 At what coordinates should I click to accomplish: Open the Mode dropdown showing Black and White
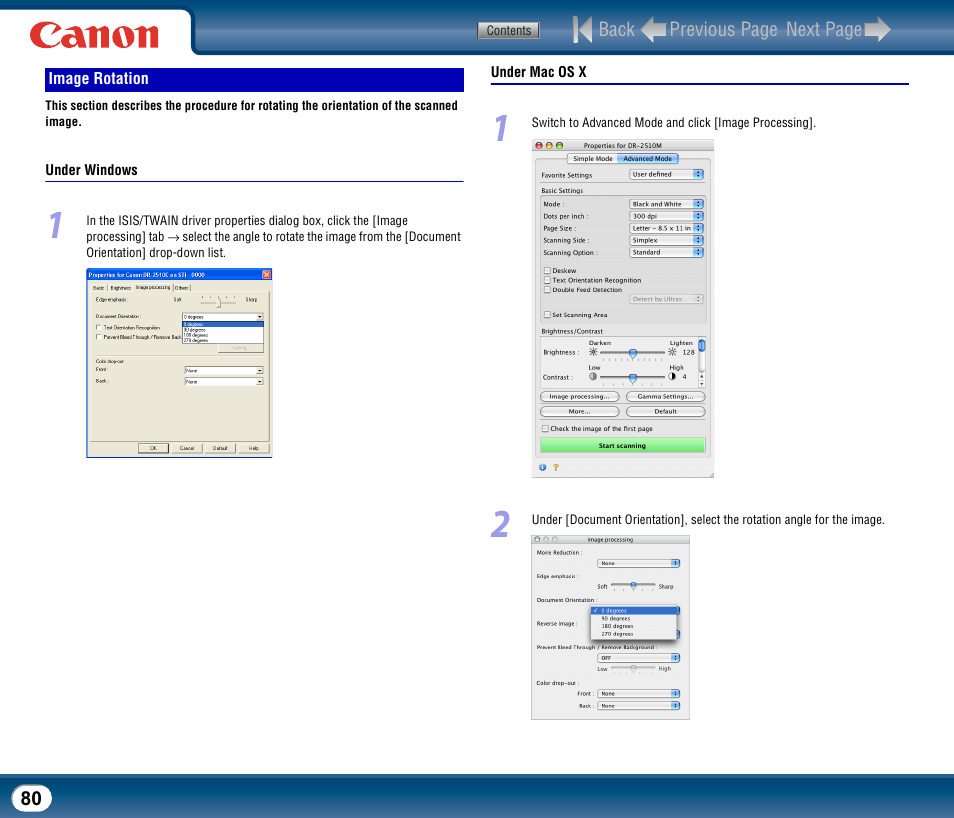pos(666,204)
